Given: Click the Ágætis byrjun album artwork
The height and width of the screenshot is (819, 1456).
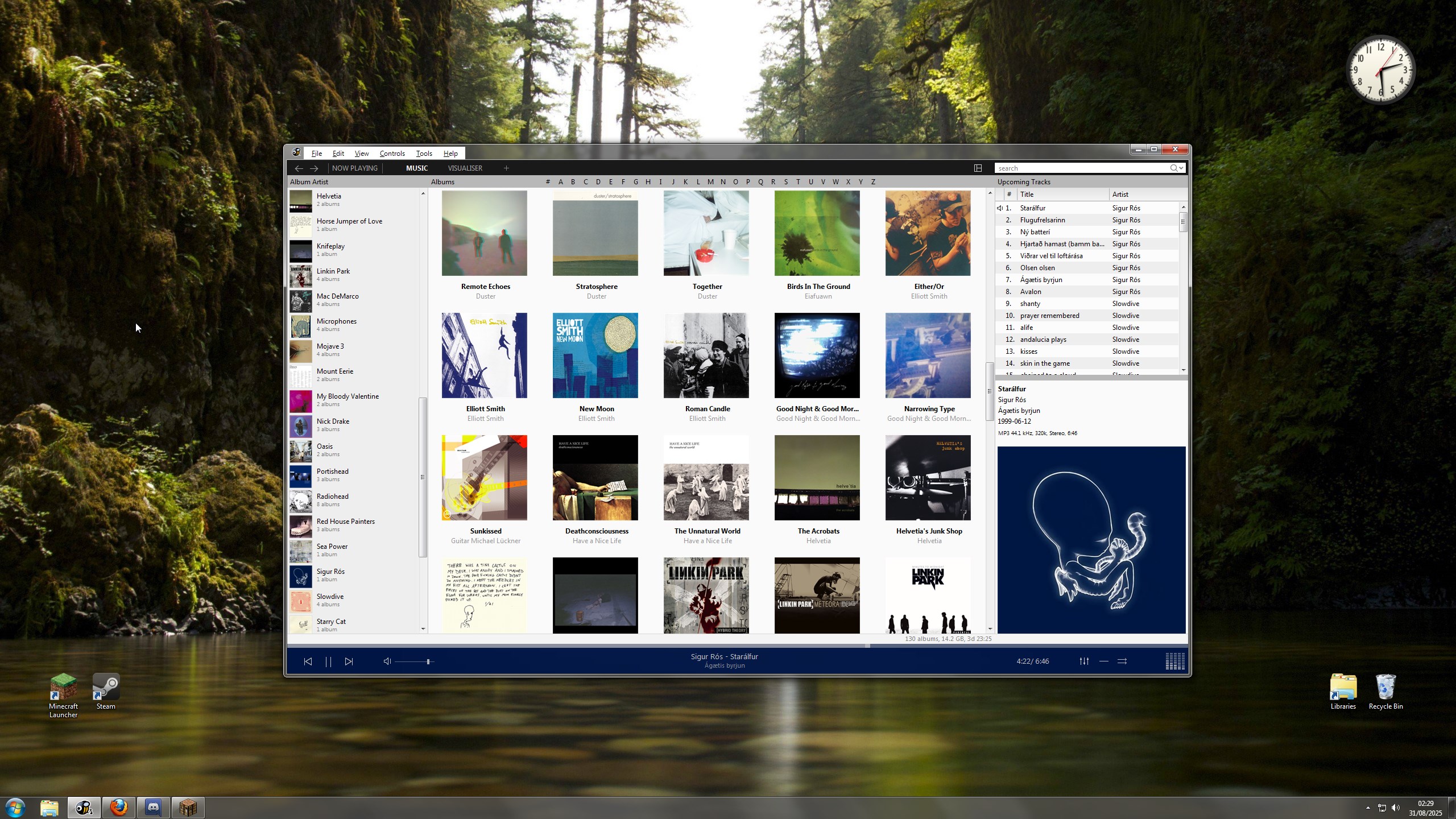Looking at the screenshot, I should coord(1091,540).
